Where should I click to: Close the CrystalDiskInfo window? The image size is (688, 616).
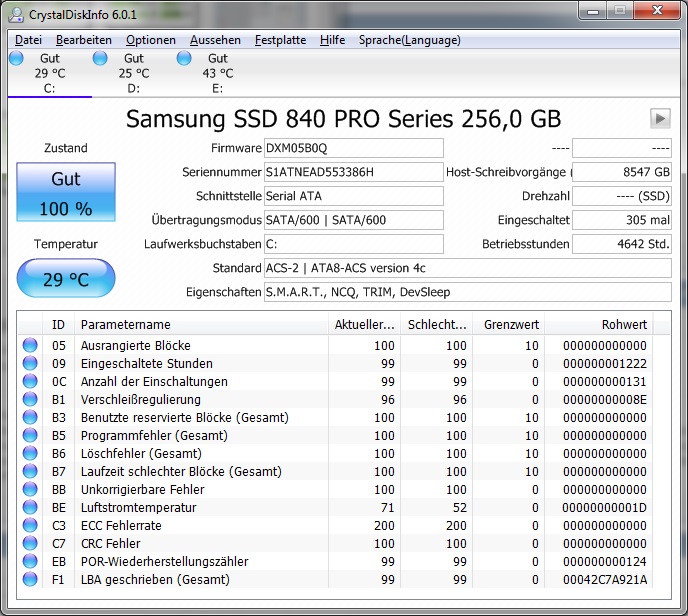pyautogui.click(x=657, y=11)
